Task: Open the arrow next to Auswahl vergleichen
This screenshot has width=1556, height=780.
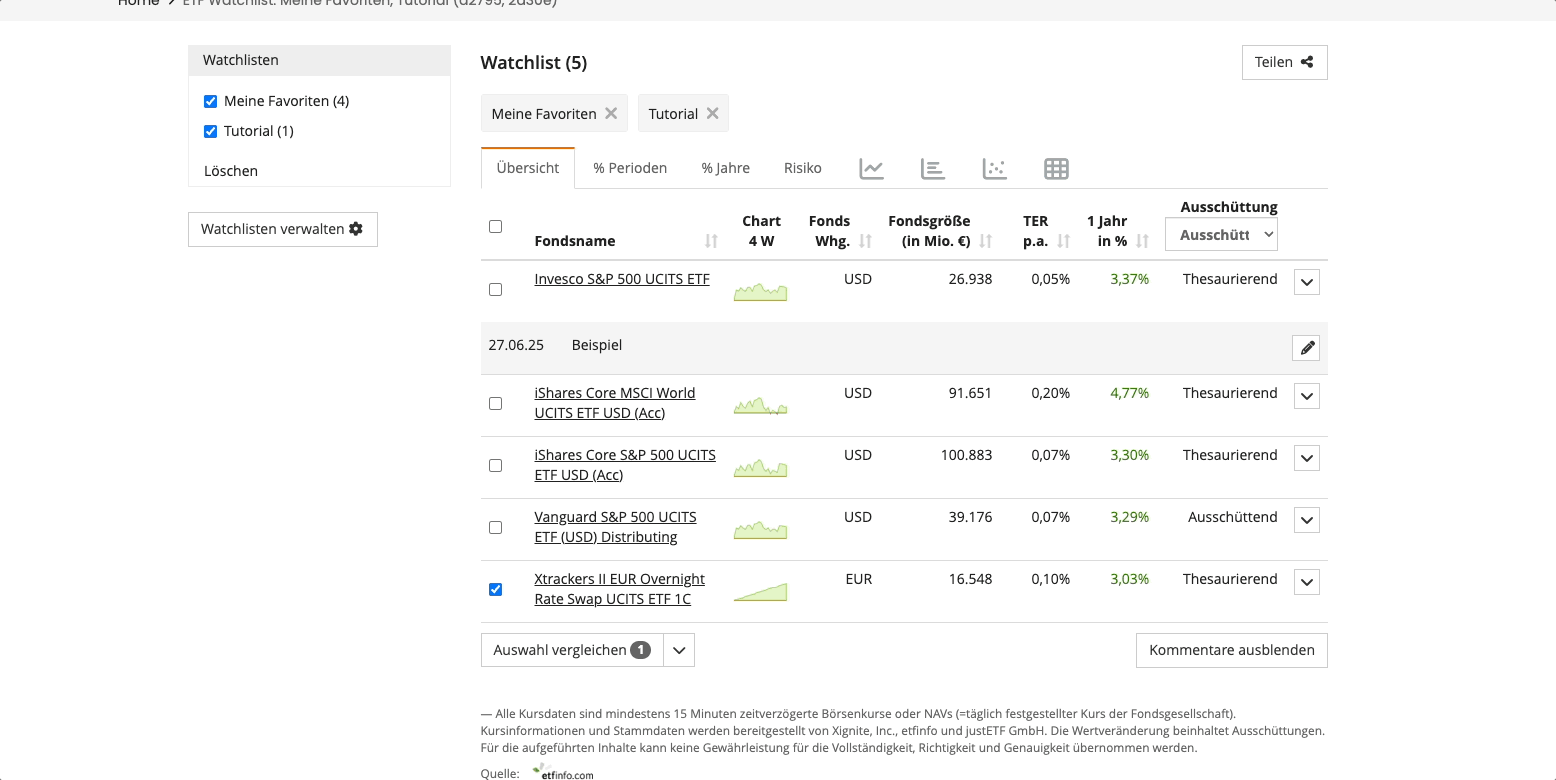Action: click(x=679, y=650)
